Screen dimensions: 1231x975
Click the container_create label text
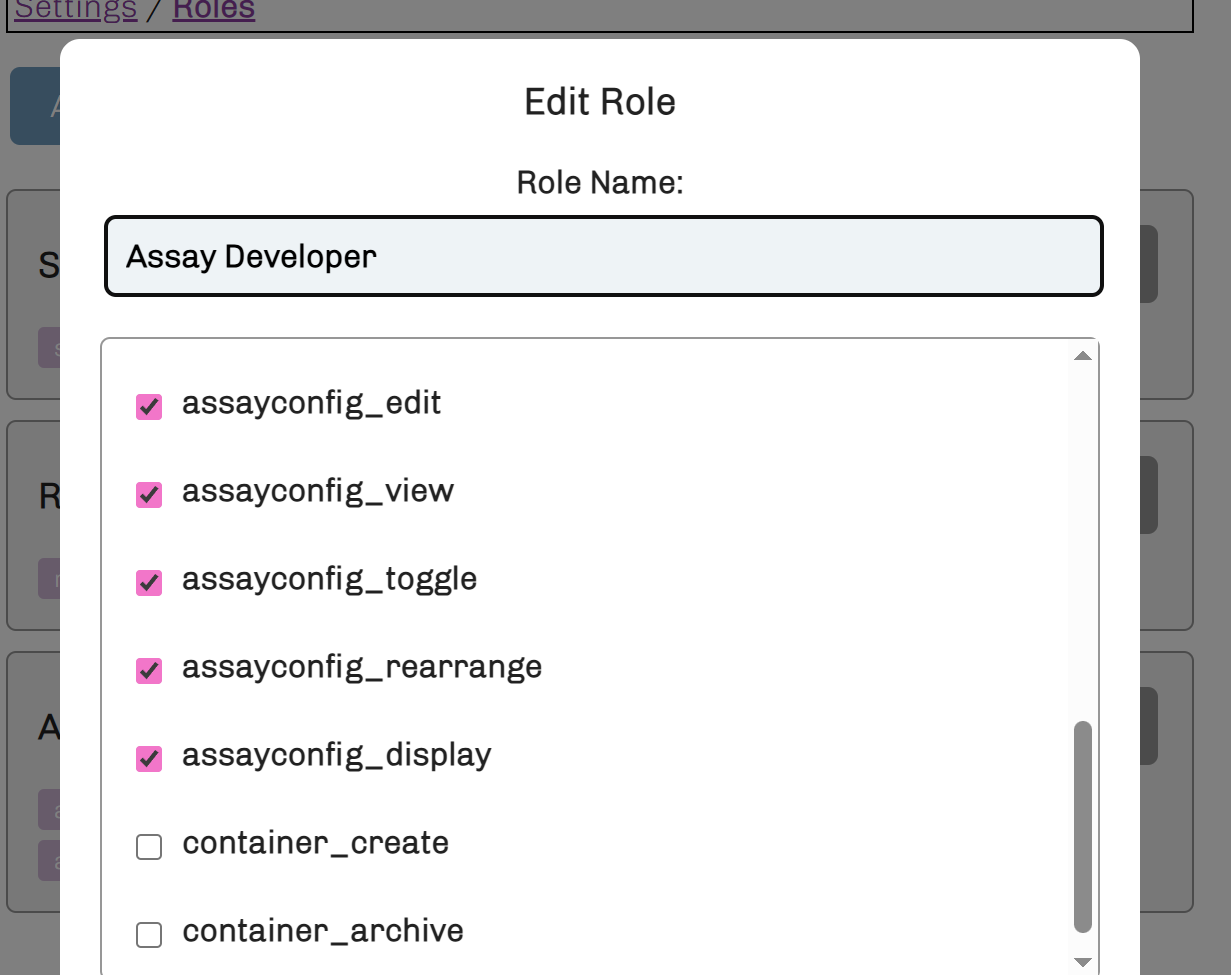coord(315,844)
